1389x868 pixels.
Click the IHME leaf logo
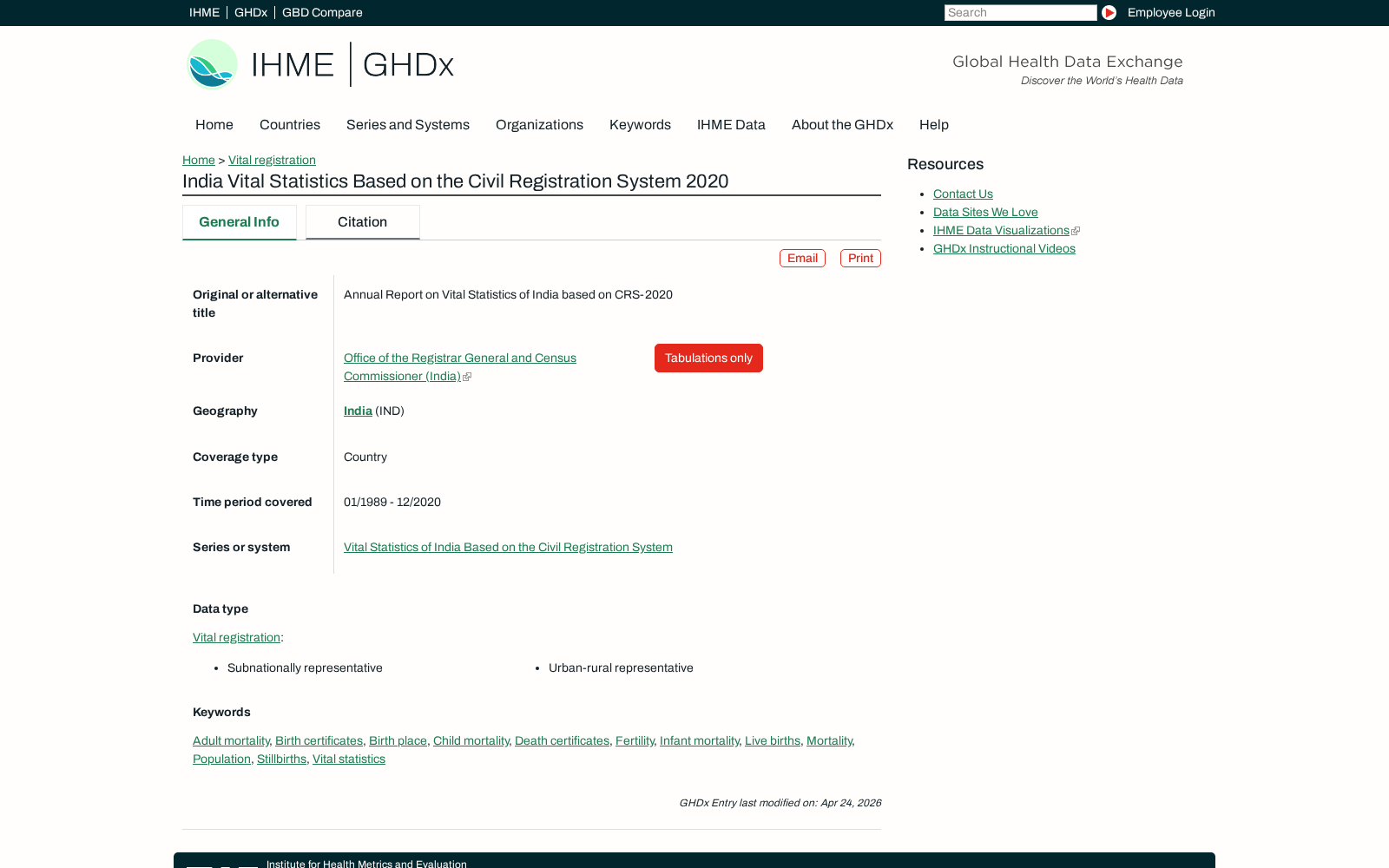[212, 64]
